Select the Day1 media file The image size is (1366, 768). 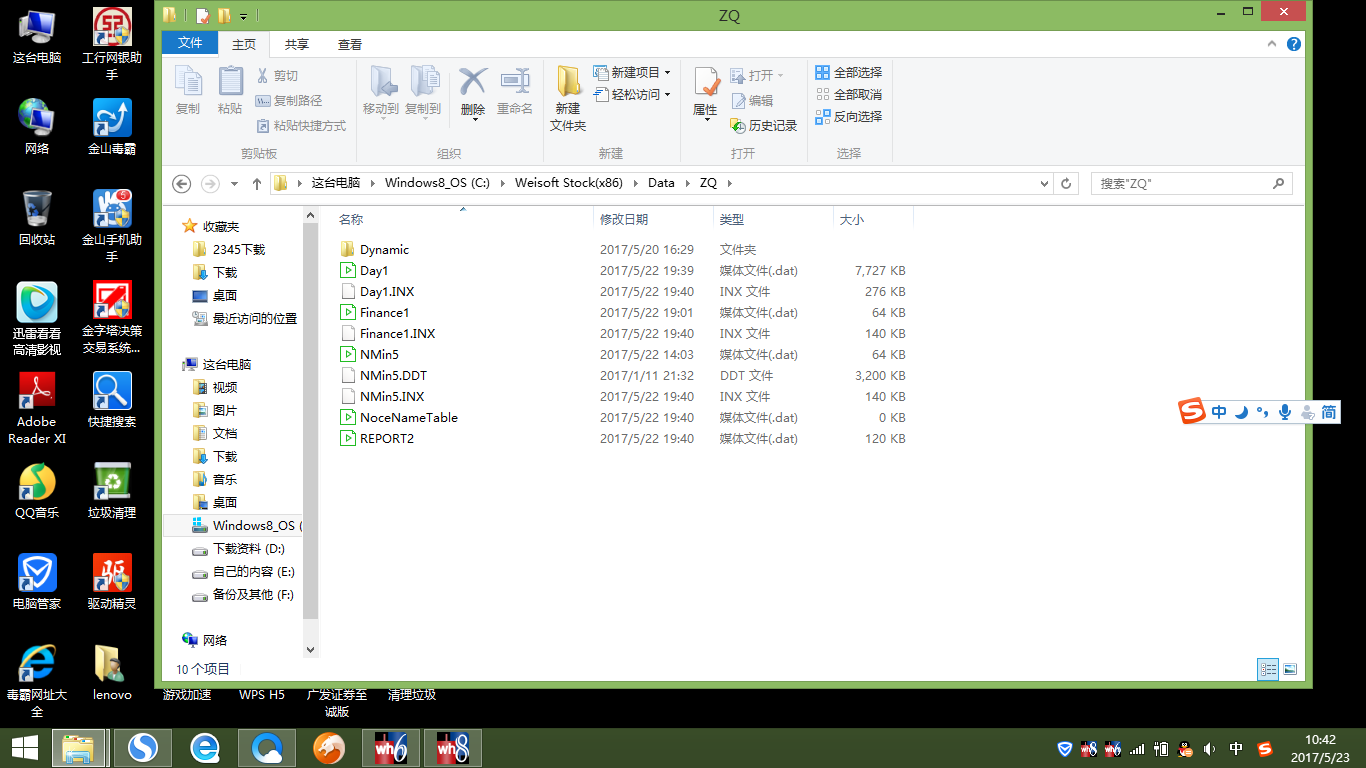tap(374, 271)
